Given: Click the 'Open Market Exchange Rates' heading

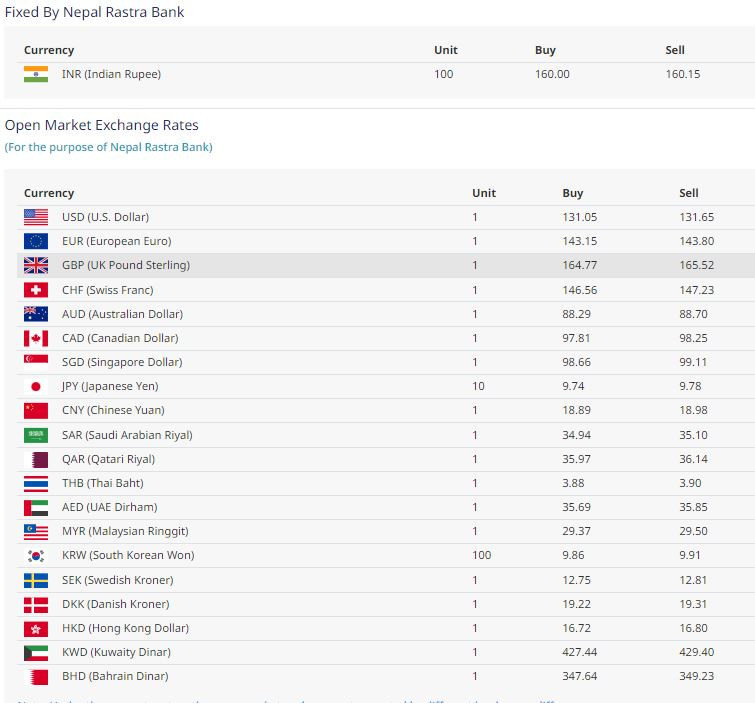Looking at the screenshot, I should [102, 125].
